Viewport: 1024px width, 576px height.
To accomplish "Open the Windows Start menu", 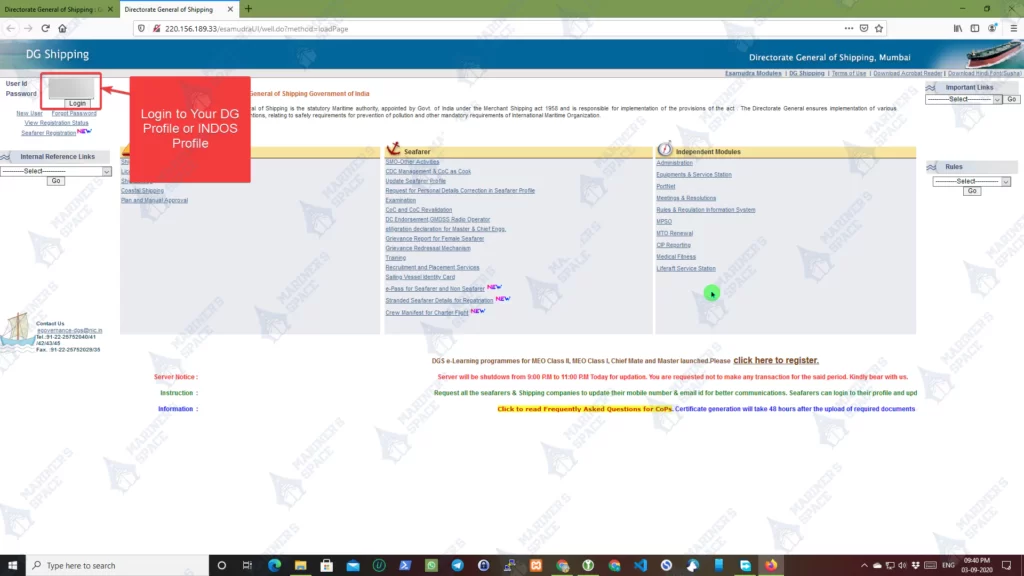I will (x=12, y=566).
